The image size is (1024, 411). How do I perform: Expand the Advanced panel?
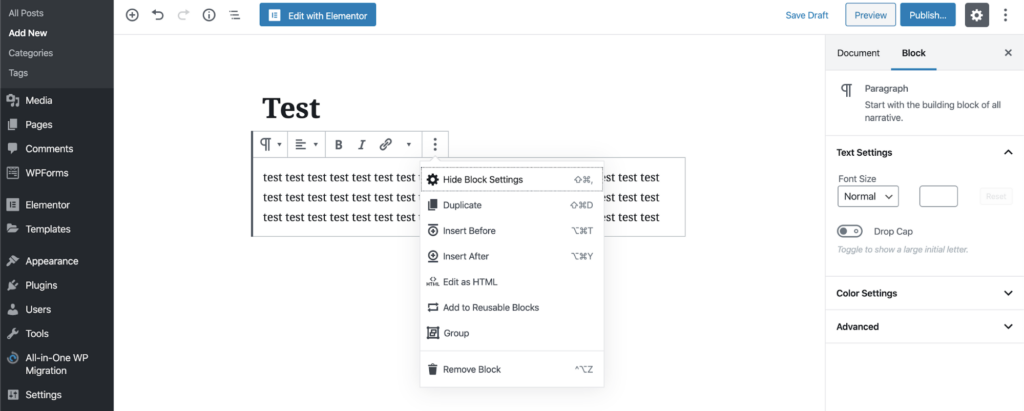click(924, 327)
